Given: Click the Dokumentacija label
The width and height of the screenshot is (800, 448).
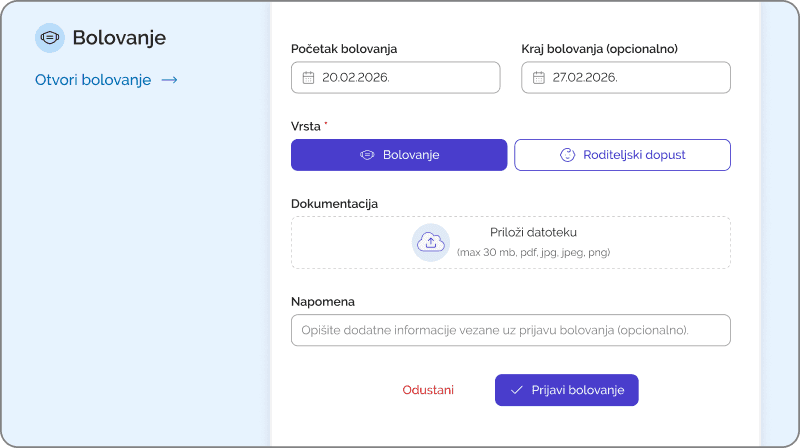Looking at the screenshot, I should tap(334, 204).
